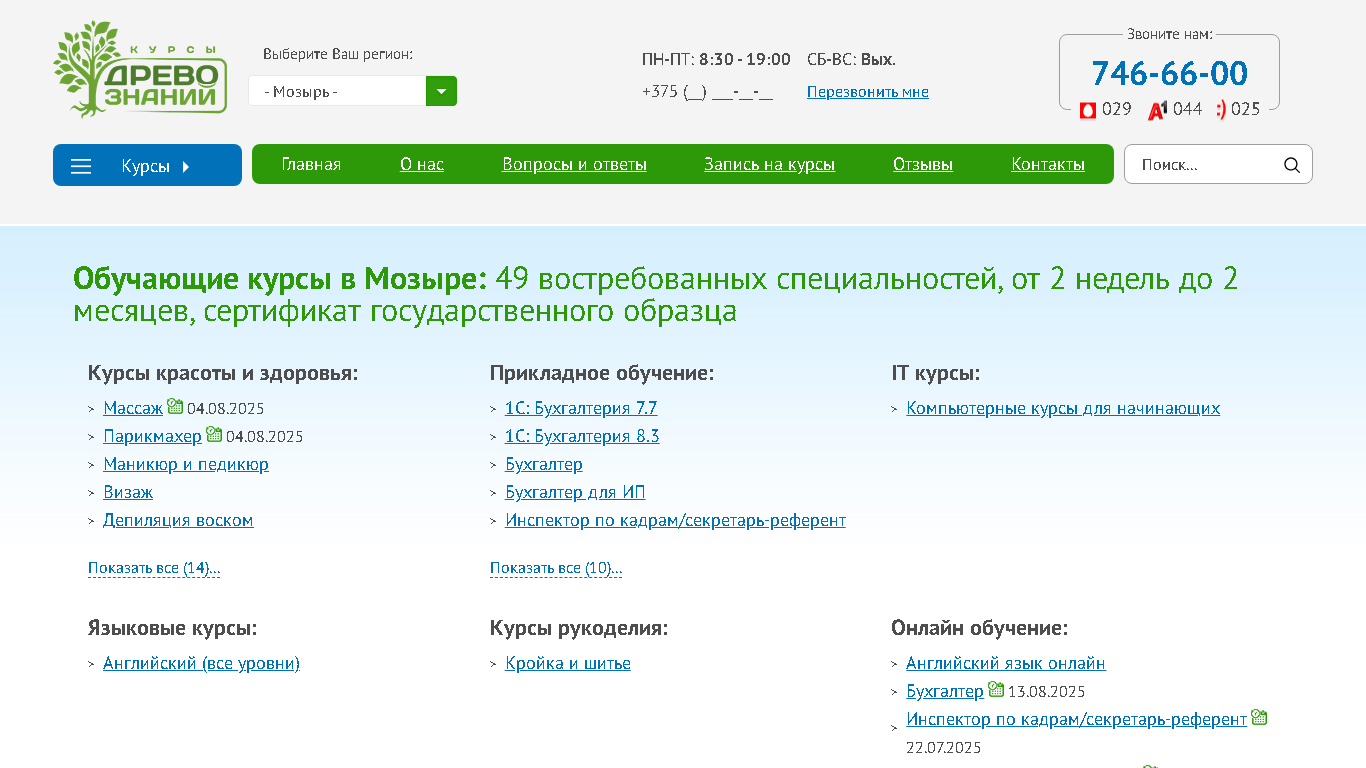Open Английский (все уровни) link
Image resolution: width=1366 pixels, height=768 pixels.
pyautogui.click(x=201, y=663)
